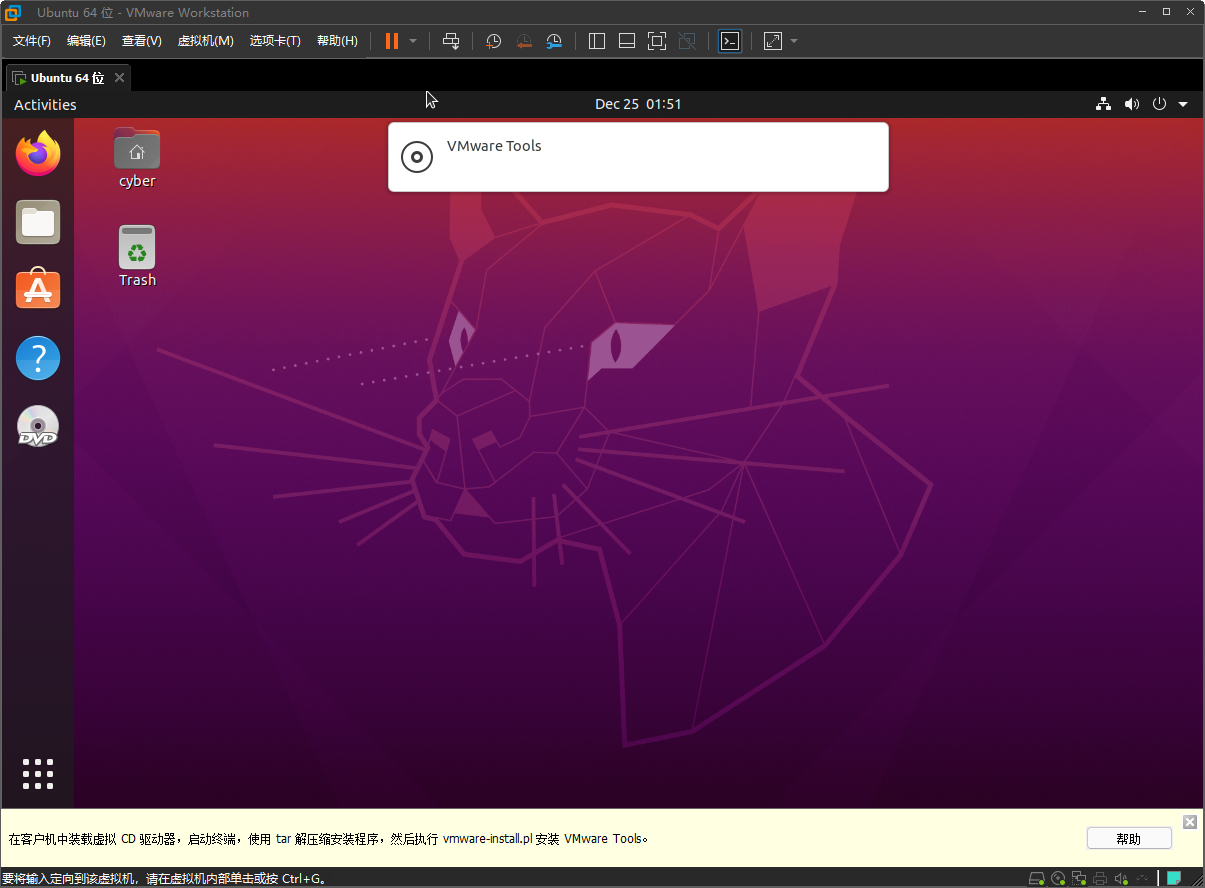Image resolution: width=1205 pixels, height=888 pixels.
Task: Open Activities overview in Ubuntu
Action: coord(45,104)
